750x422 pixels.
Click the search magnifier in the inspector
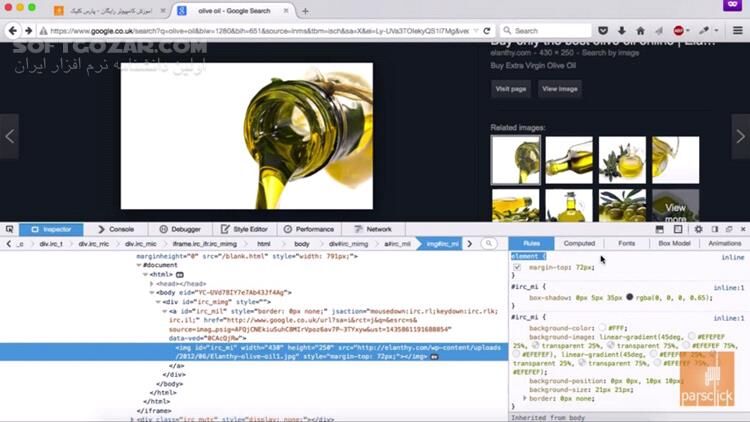click(x=489, y=243)
